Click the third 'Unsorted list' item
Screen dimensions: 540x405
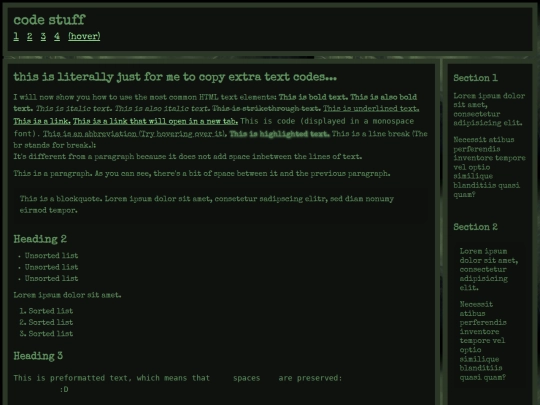click(51, 278)
